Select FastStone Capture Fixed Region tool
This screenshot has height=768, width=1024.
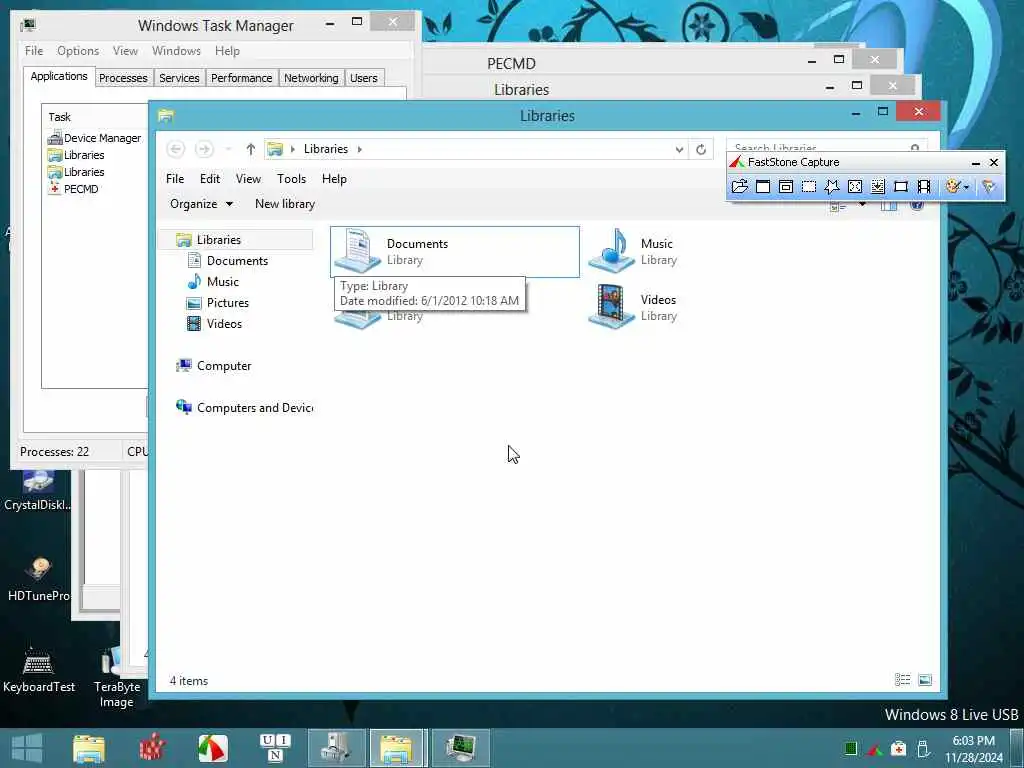(901, 187)
